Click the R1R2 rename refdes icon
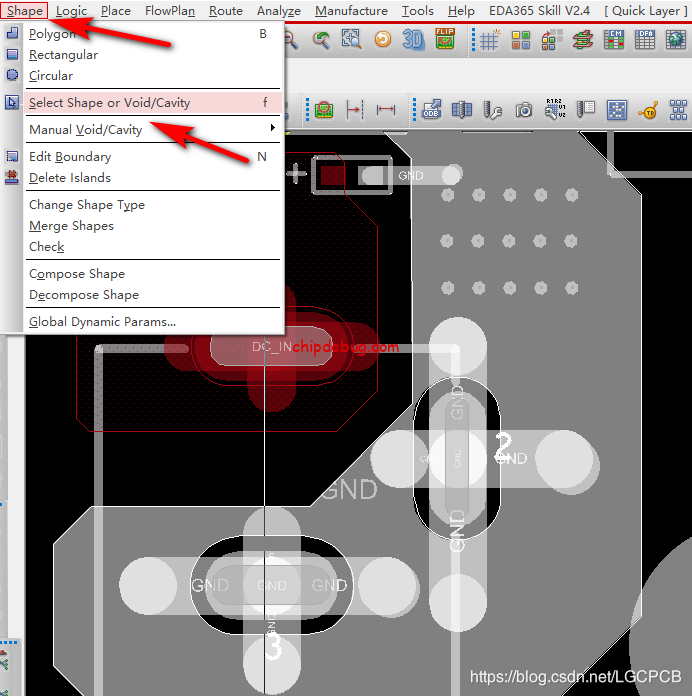The height and width of the screenshot is (696, 692). coord(554,110)
